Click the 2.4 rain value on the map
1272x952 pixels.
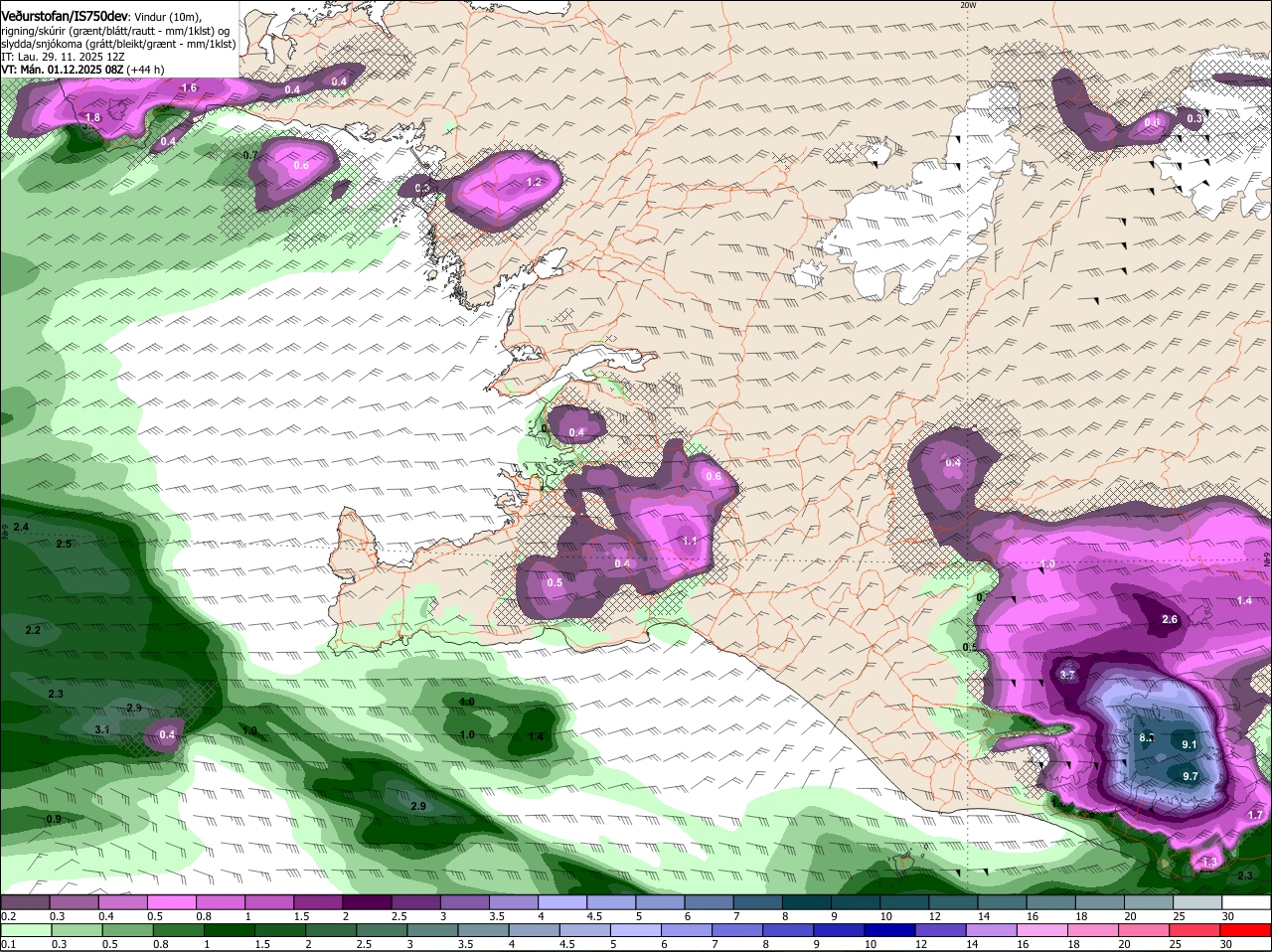22,526
